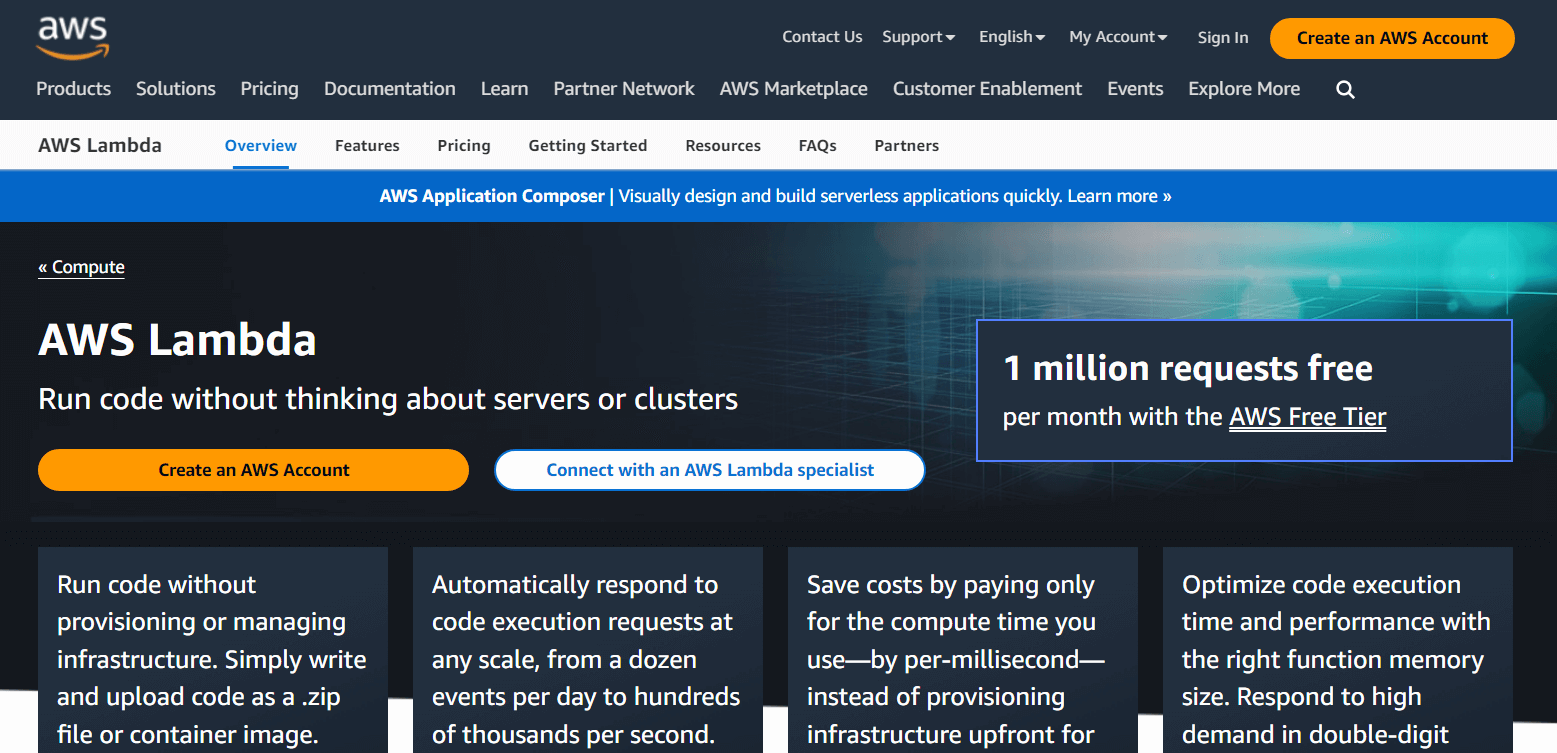Image resolution: width=1557 pixels, height=753 pixels.
Task: Select the FAQs tab
Action: [817, 145]
